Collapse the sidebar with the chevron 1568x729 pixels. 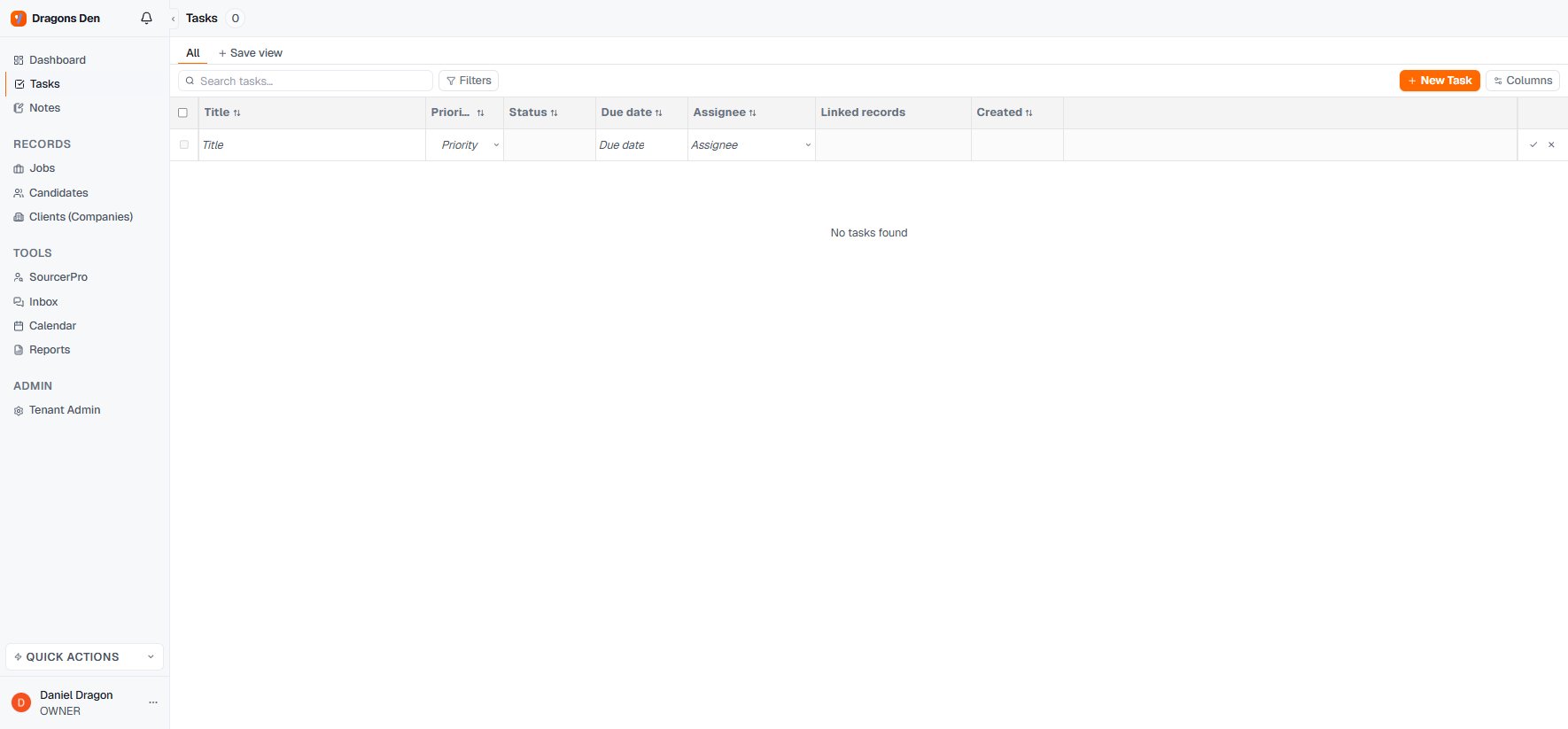point(173,19)
